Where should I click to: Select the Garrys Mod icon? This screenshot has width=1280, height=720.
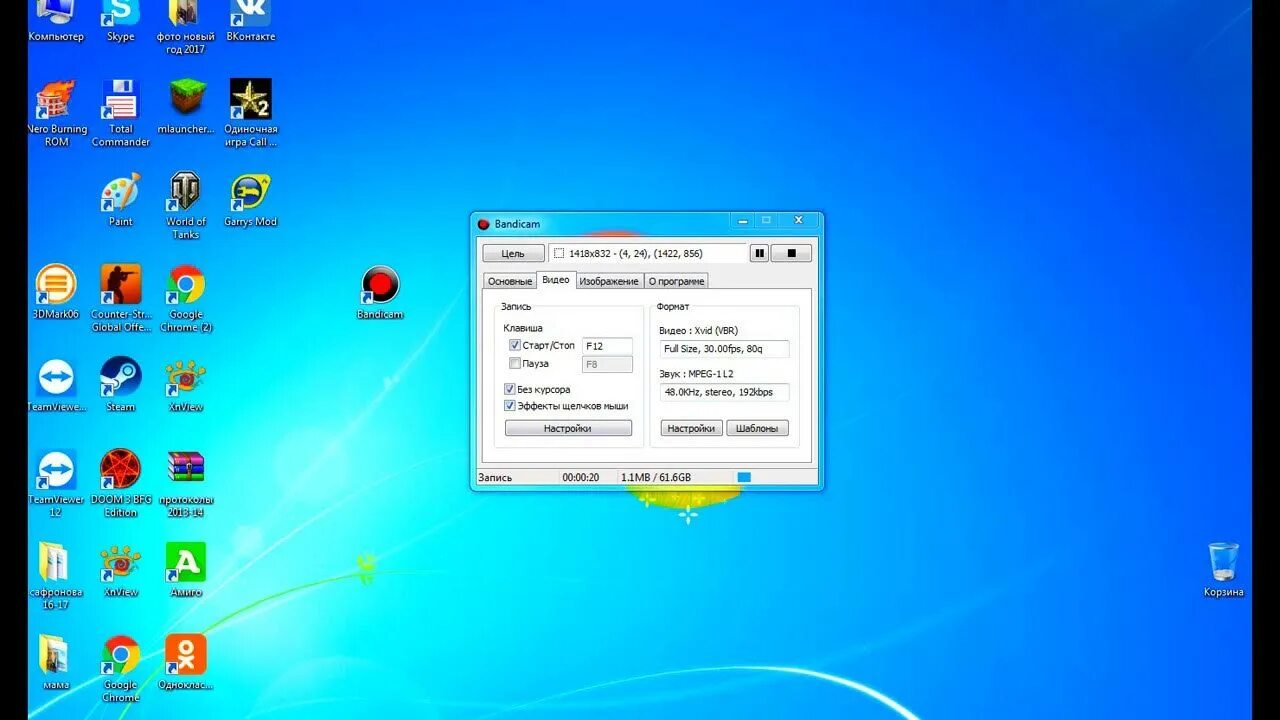pyautogui.click(x=251, y=200)
